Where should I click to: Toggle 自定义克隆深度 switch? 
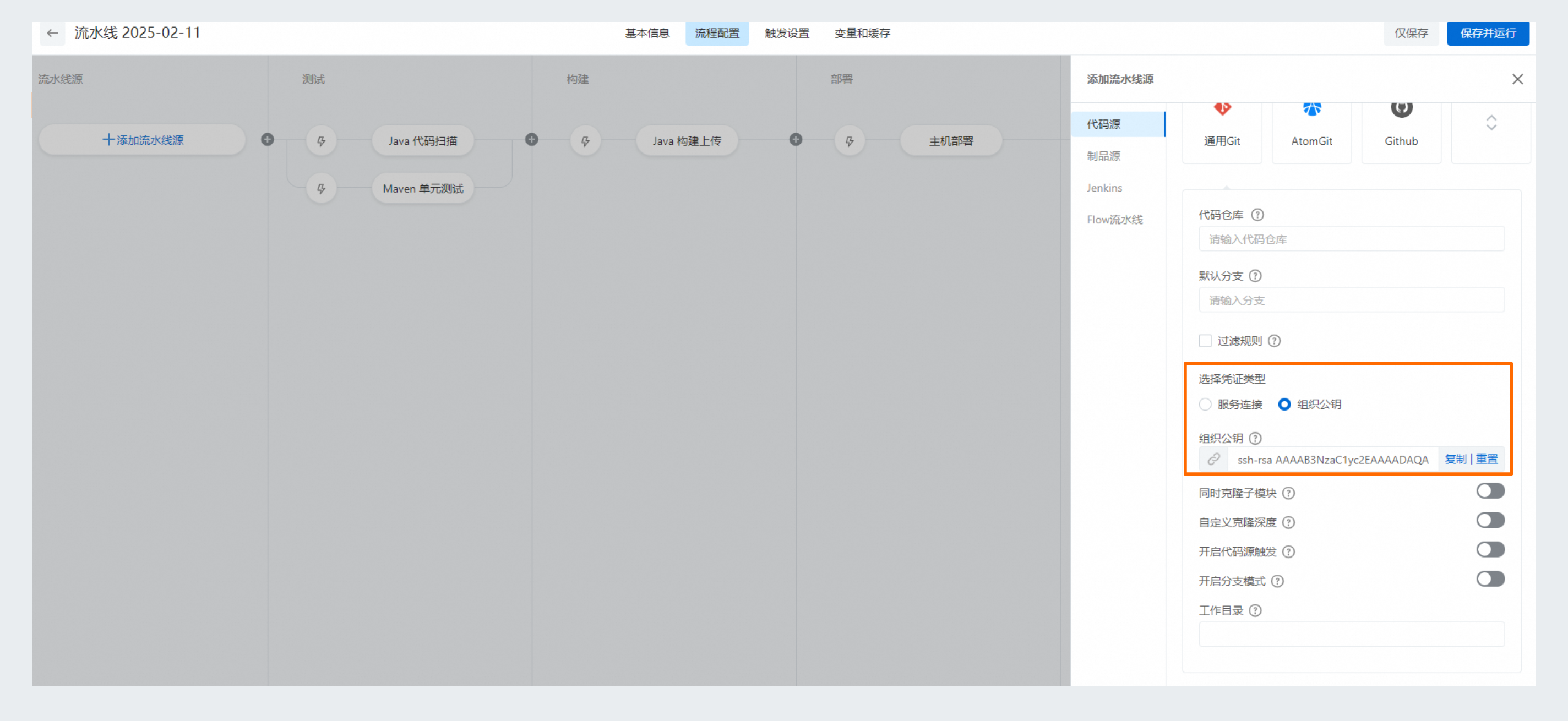tap(1491, 520)
